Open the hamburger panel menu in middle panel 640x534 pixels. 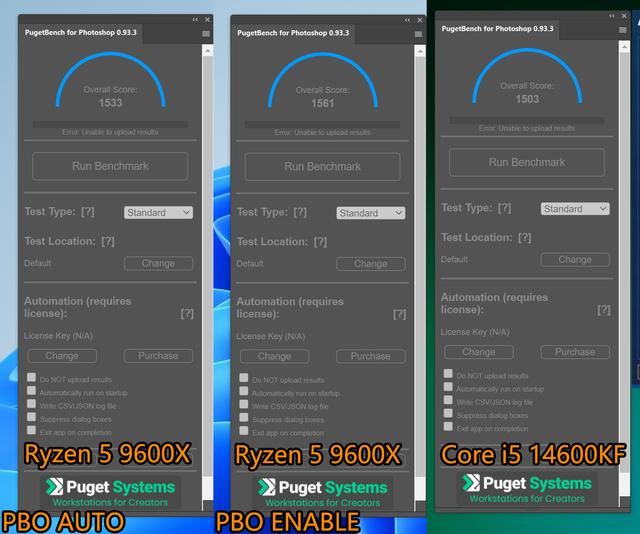tap(417, 33)
